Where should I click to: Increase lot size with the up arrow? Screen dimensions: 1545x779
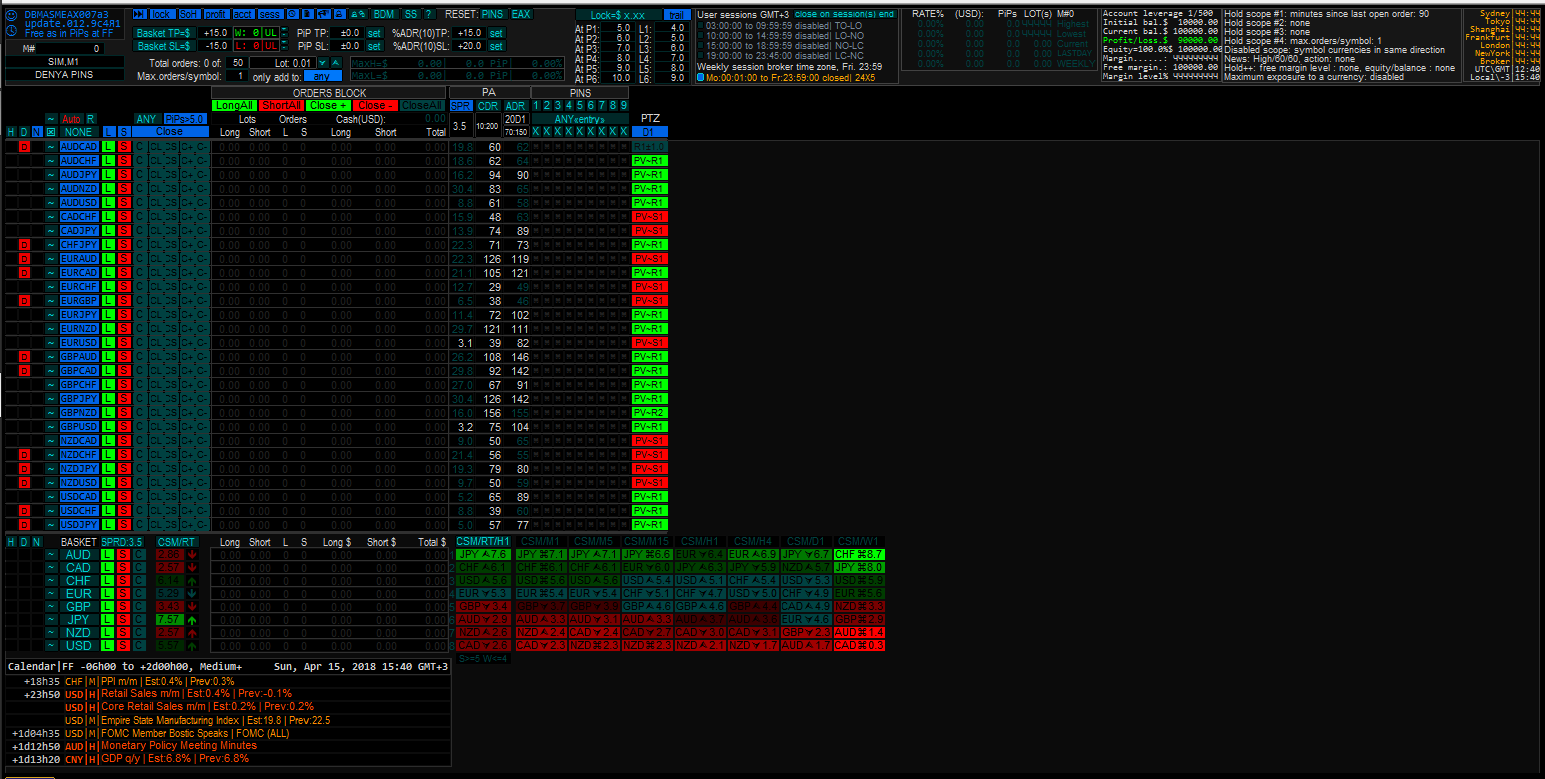click(x=335, y=63)
